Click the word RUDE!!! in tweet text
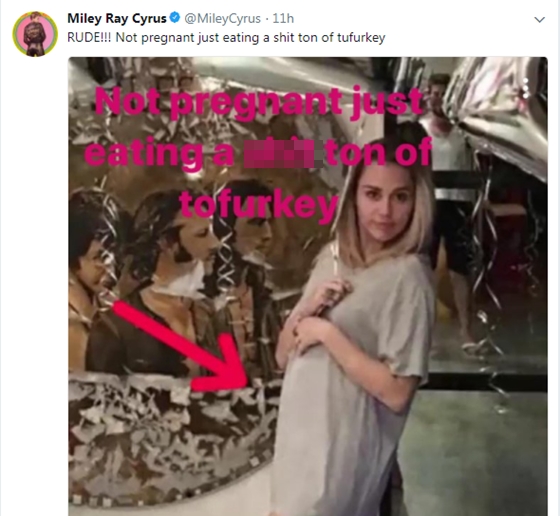 [x=89, y=37]
